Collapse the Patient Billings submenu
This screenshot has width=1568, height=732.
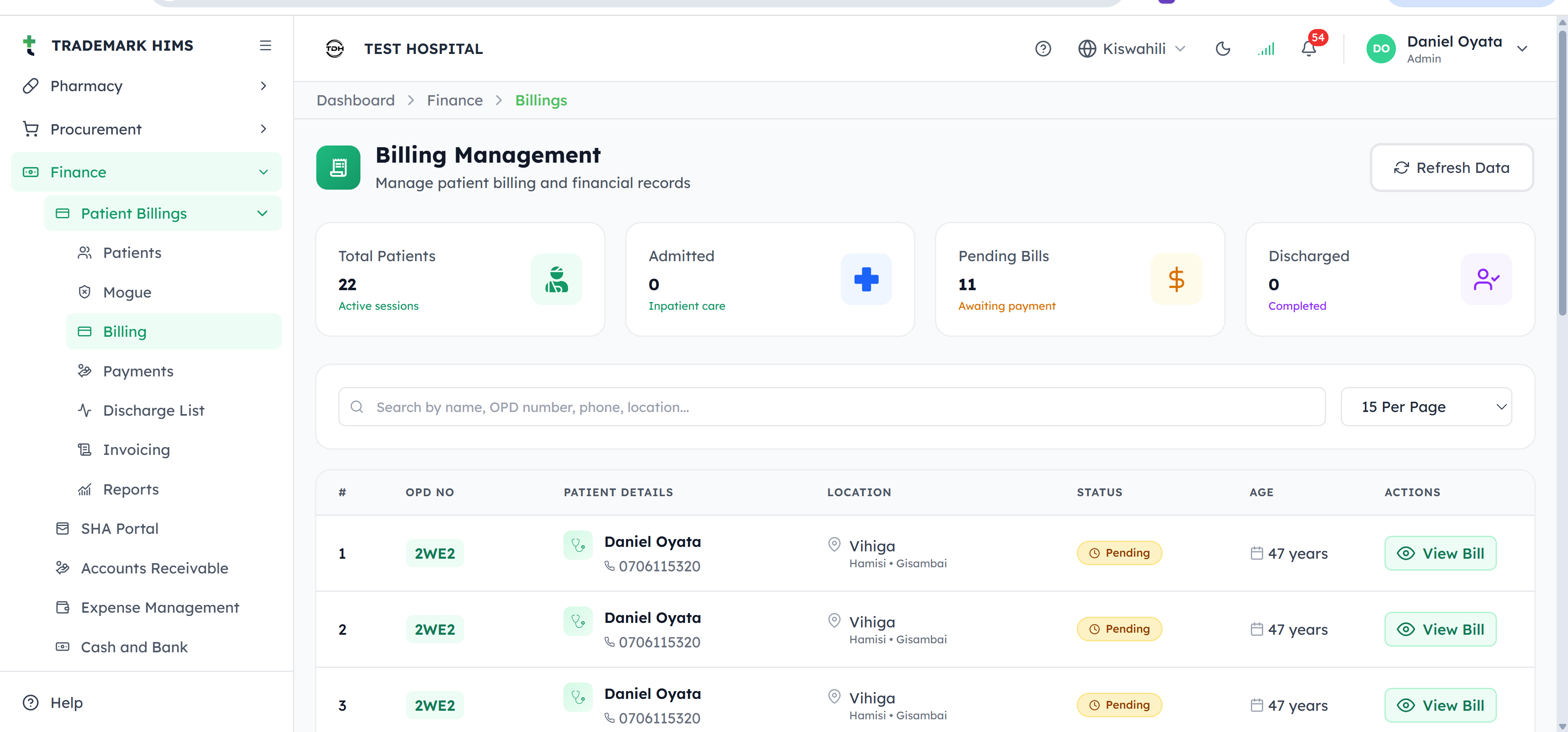tap(163, 214)
